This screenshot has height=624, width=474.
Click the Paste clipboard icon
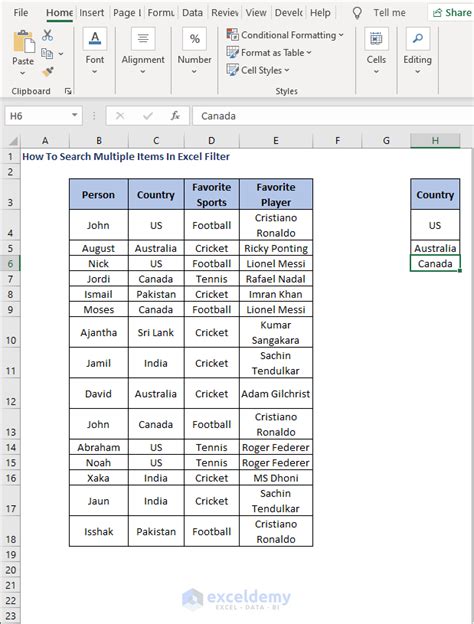(x=23, y=41)
